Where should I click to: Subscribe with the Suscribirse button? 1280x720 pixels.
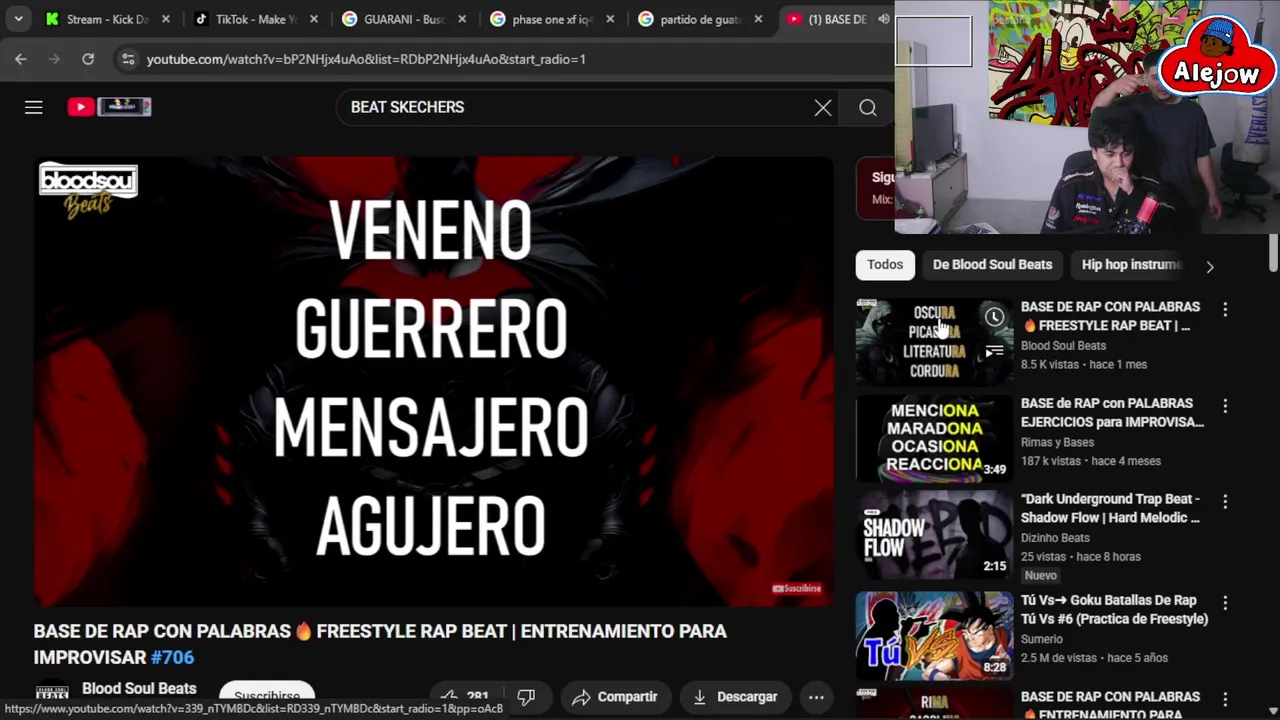click(x=267, y=695)
